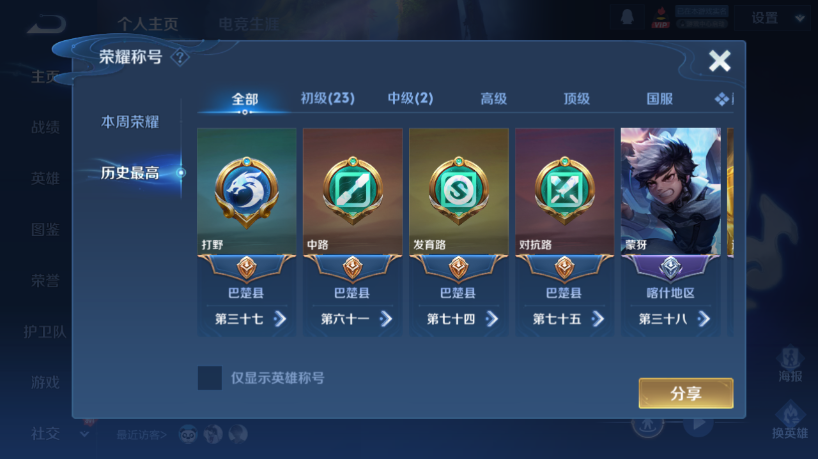818x459 pixels.
Task: Select the 打野 jungle dragon emblem
Action: coord(246,191)
